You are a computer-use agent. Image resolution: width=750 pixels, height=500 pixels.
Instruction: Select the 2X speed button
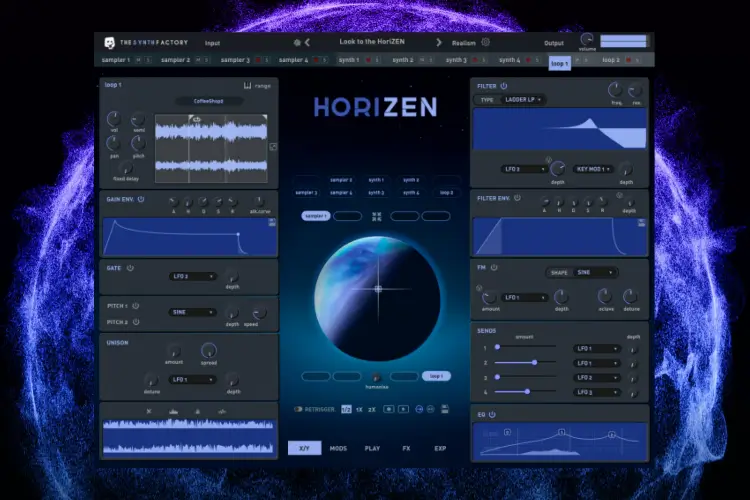tap(372, 410)
